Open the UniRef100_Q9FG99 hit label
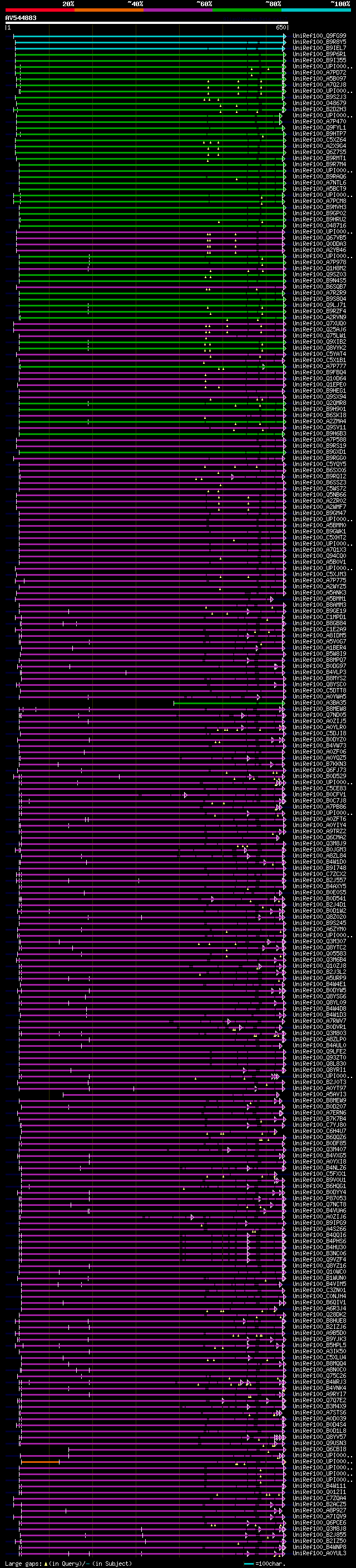This screenshot has height=1568, width=356. tap(319, 36)
